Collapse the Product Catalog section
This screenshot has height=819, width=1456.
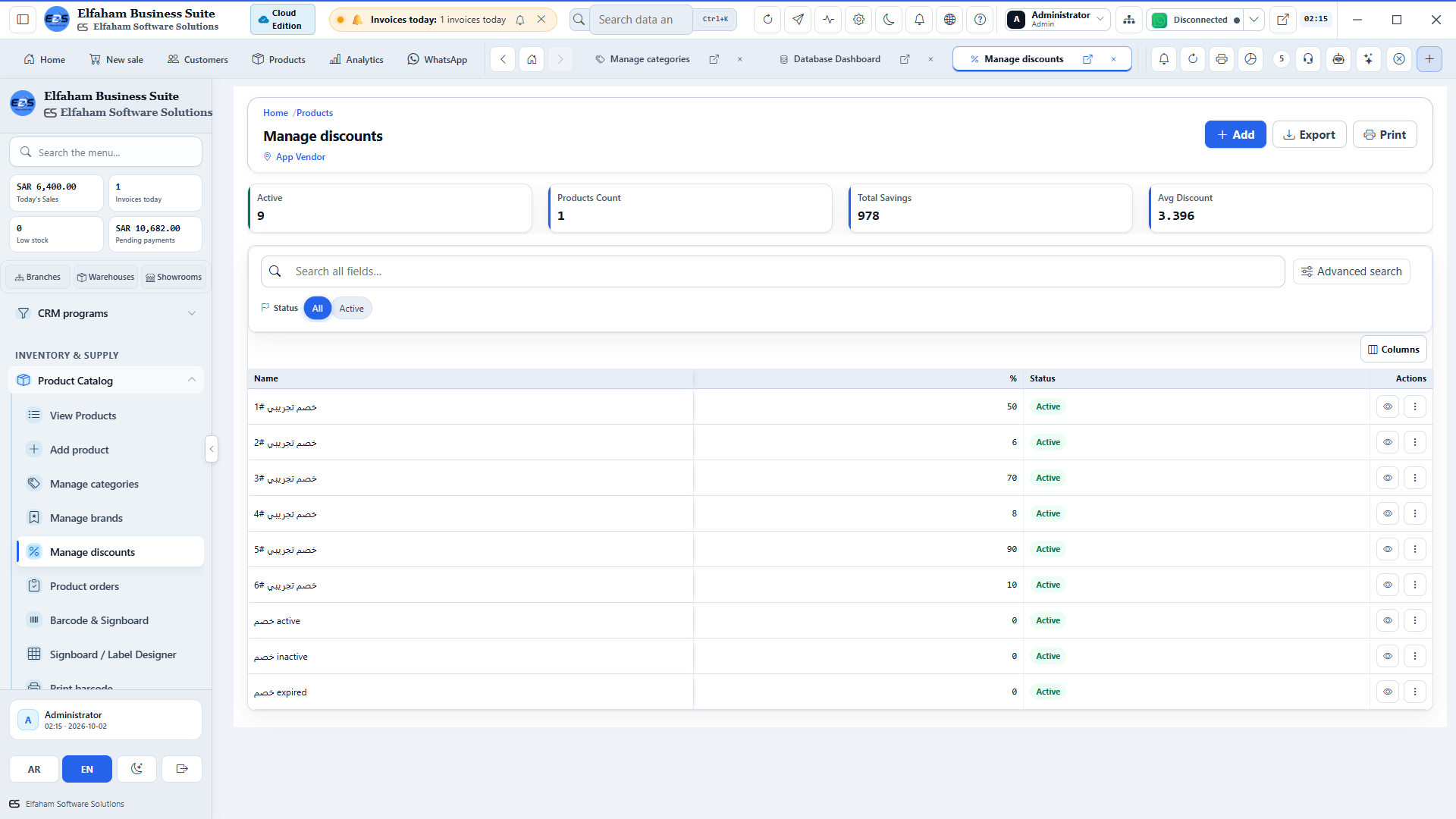tap(106, 380)
